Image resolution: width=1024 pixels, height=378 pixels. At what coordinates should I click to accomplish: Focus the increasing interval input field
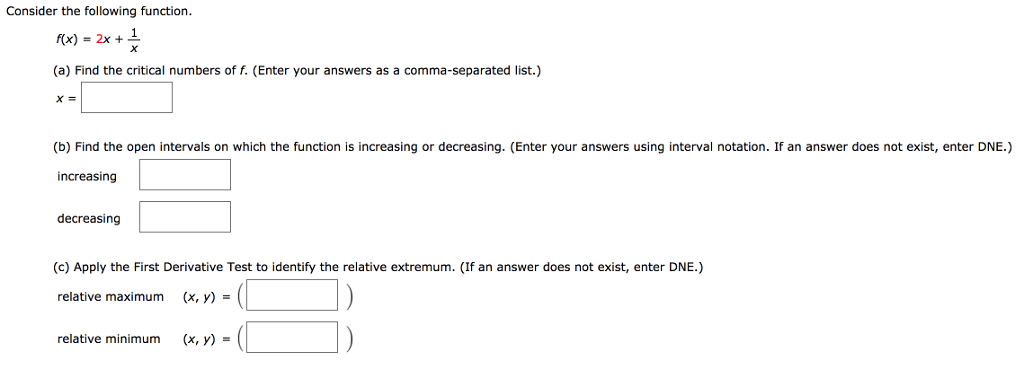click(185, 175)
